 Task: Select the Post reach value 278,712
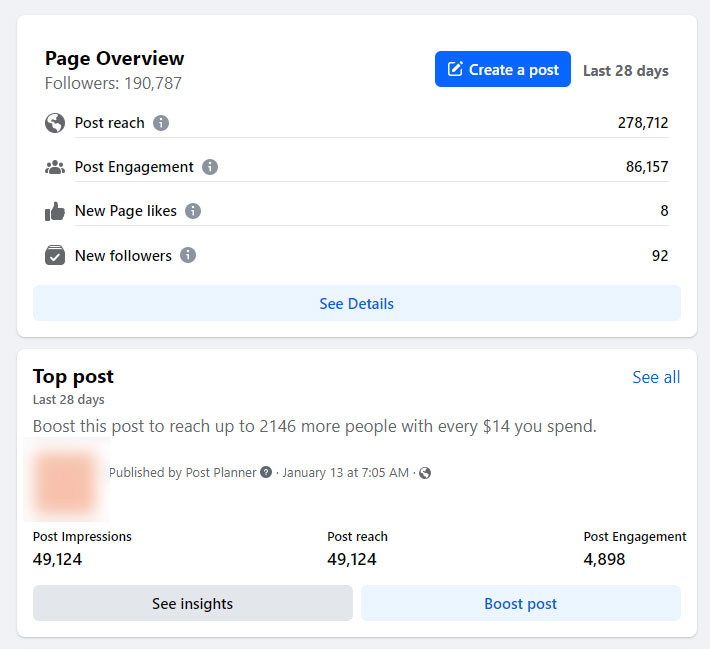643,123
